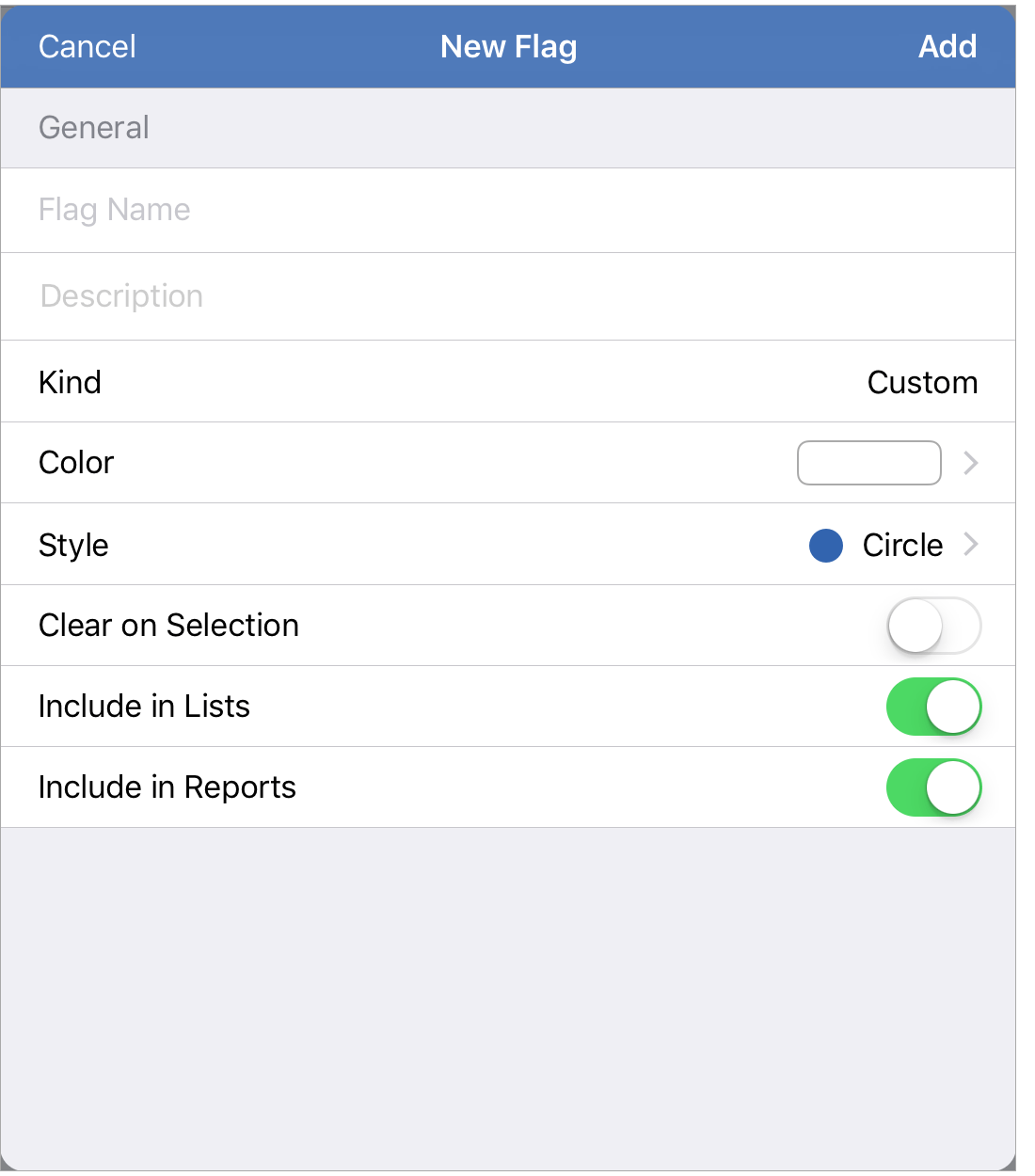Click the Flag Name text field
The height and width of the screenshot is (1176, 1035).
[282, 210]
